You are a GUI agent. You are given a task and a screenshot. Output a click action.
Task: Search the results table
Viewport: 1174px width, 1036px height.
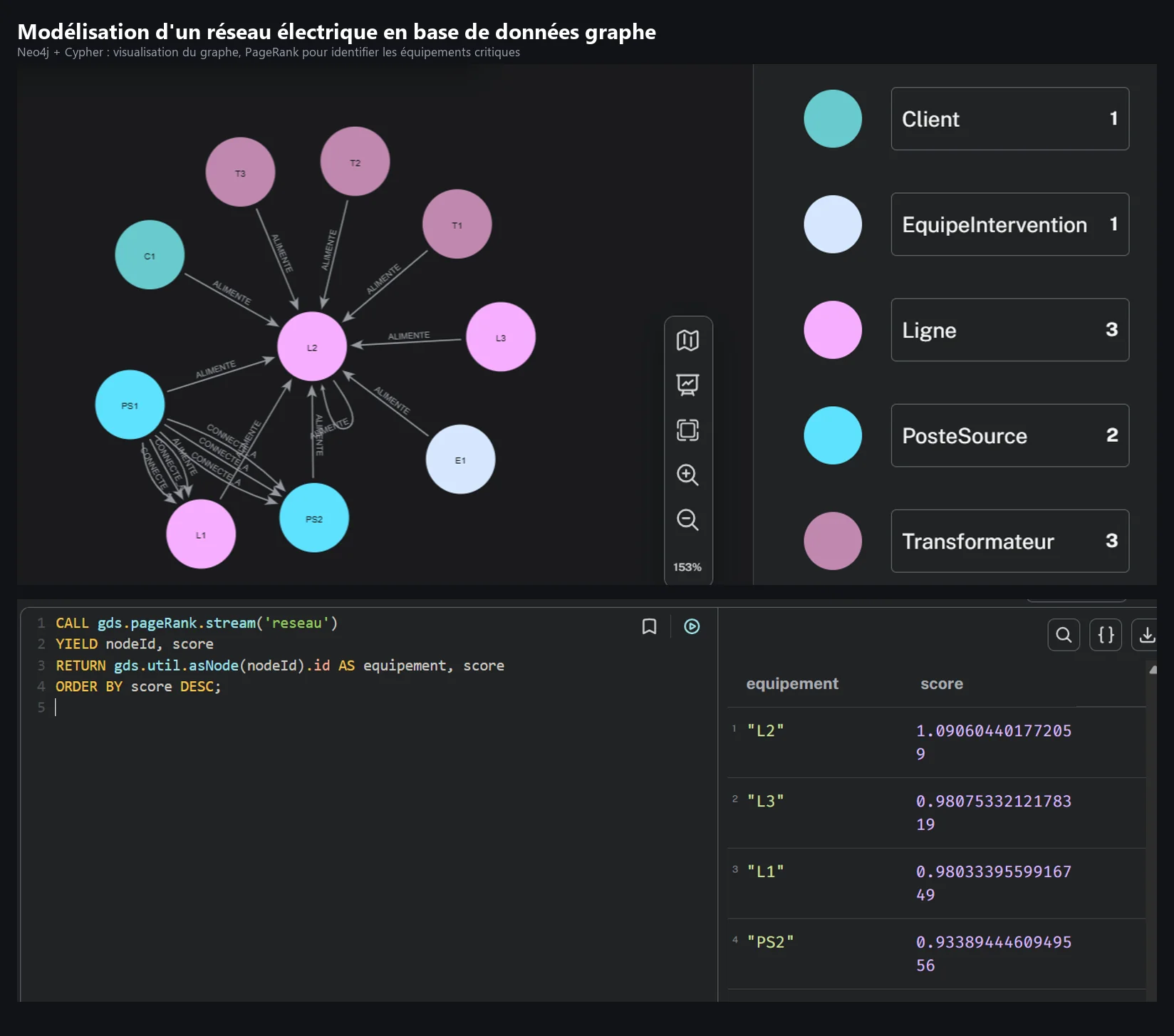click(x=1064, y=635)
